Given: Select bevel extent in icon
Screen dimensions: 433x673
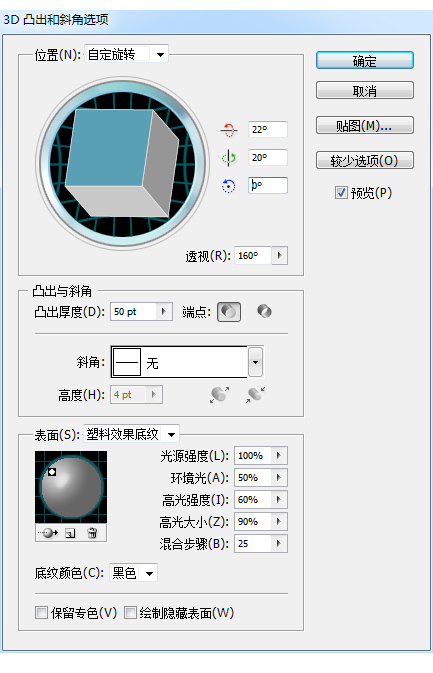Looking at the screenshot, I should 255,394.
